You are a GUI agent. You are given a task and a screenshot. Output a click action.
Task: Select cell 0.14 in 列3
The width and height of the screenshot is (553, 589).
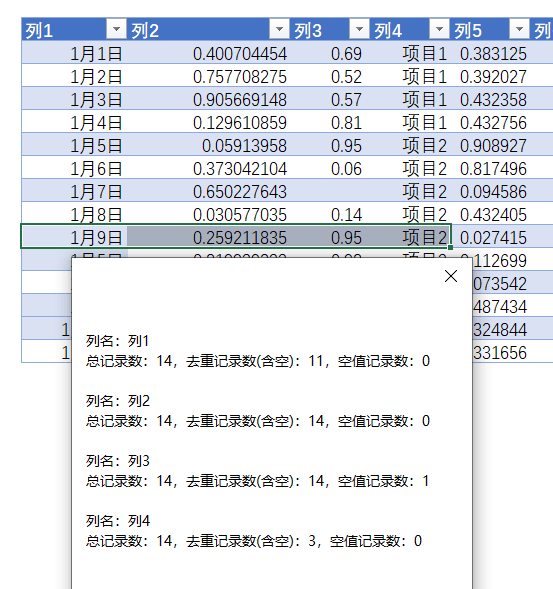330,213
